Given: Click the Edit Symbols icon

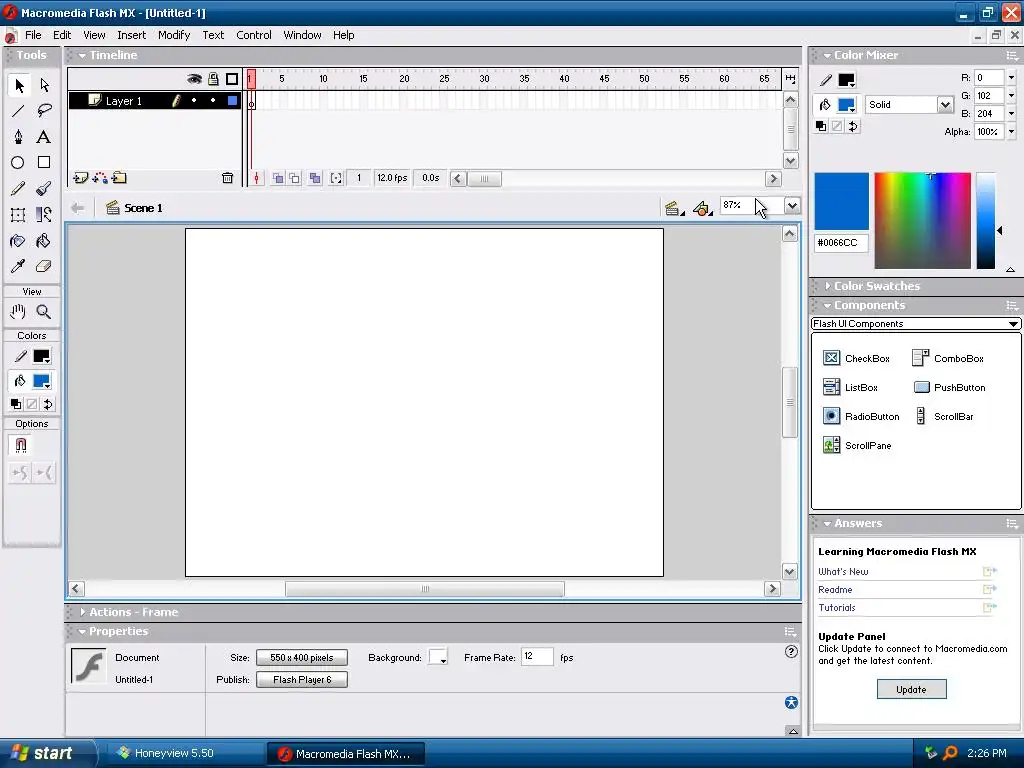Looking at the screenshot, I should pos(702,208).
